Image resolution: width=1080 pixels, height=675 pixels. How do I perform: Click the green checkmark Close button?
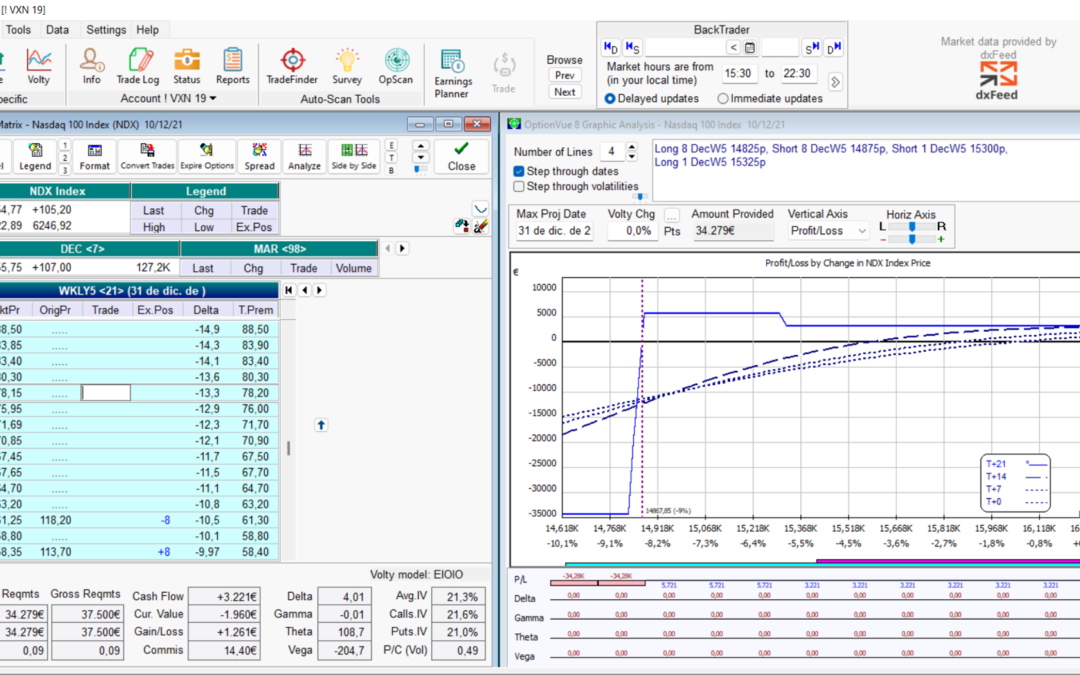(x=461, y=156)
